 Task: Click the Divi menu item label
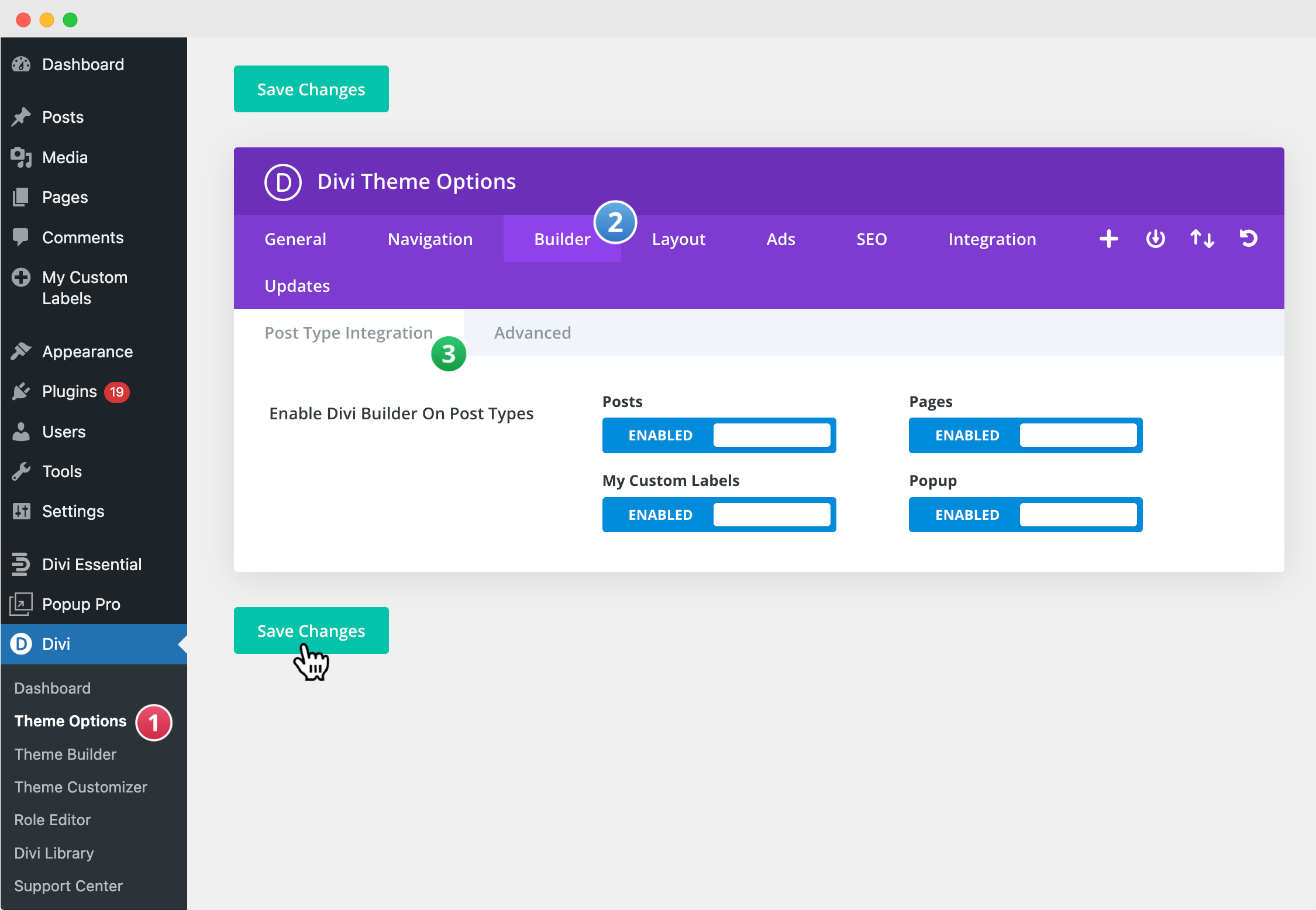pyautogui.click(x=56, y=644)
